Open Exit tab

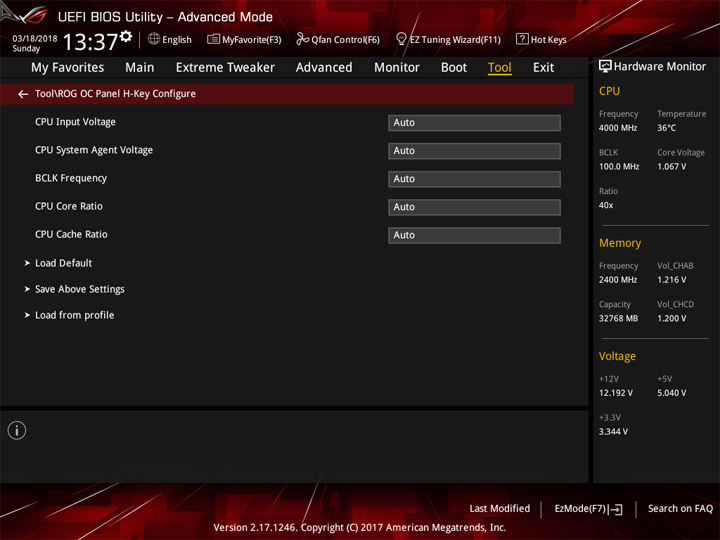point(543,68)
